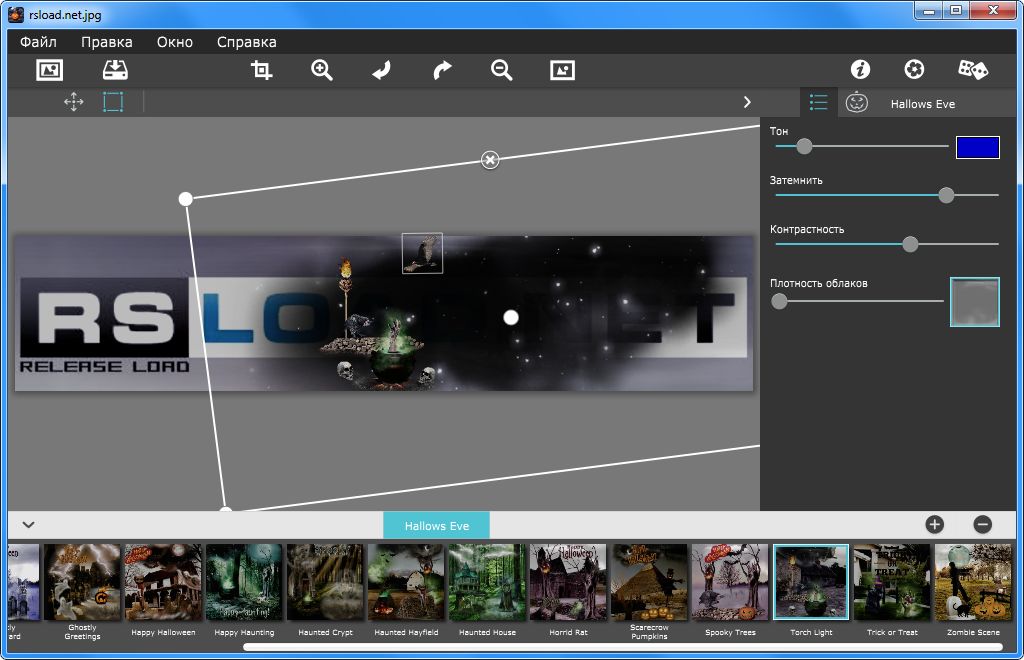Click the open image icon
The height and width of the screenshot is (660, 1024).
click(x=49, y=70)
